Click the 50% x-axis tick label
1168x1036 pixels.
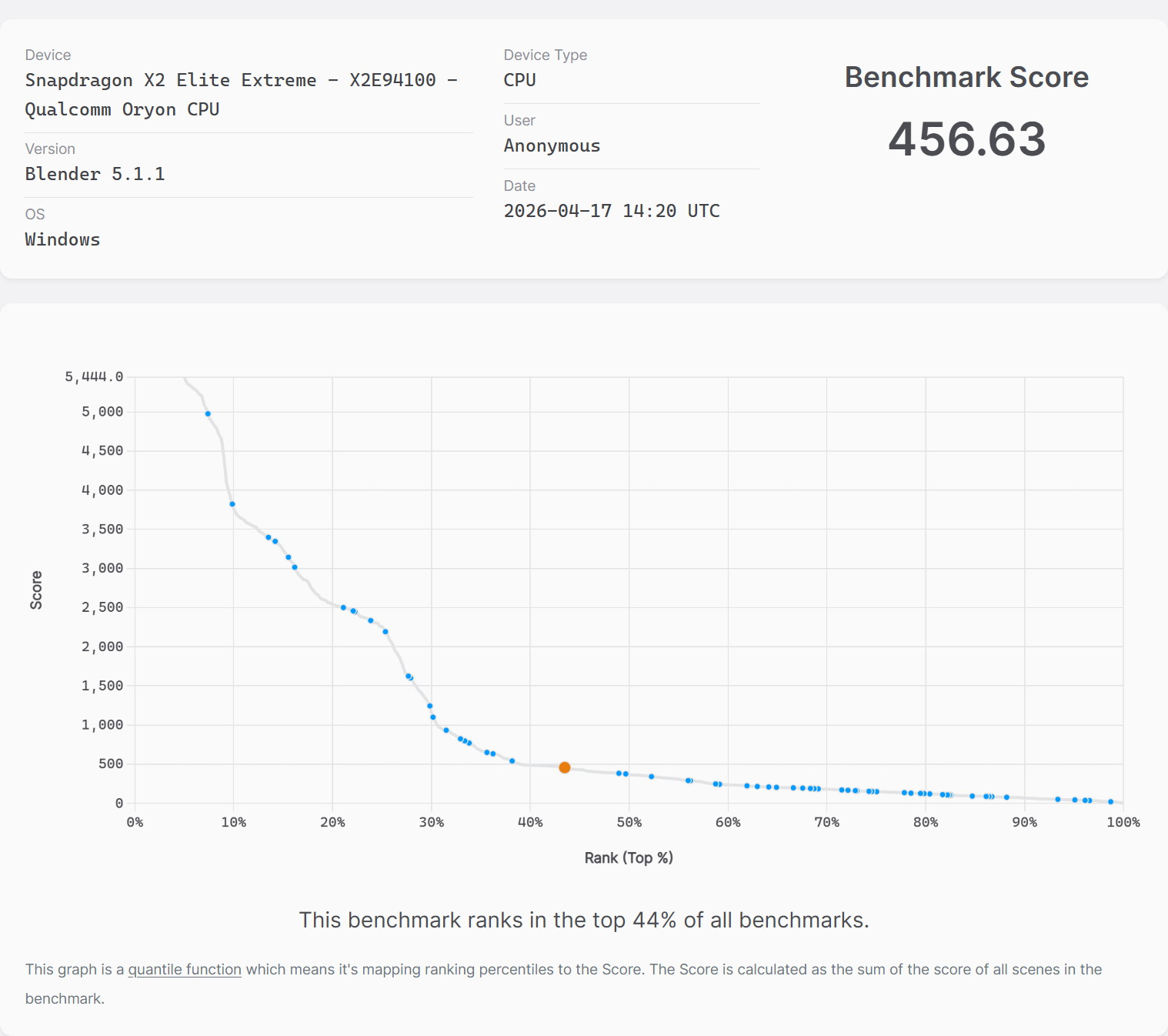tap(629, 823)
